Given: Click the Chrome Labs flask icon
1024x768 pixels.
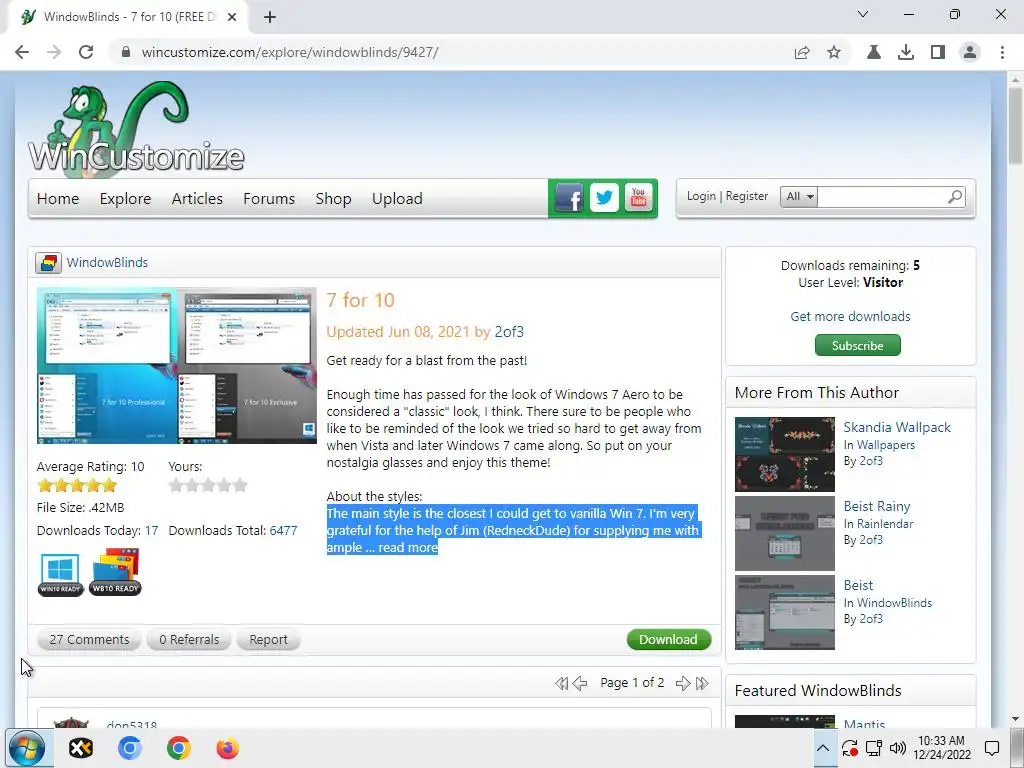Looking at the screenshot, I should pyautogui.click(x=874, y=52).
